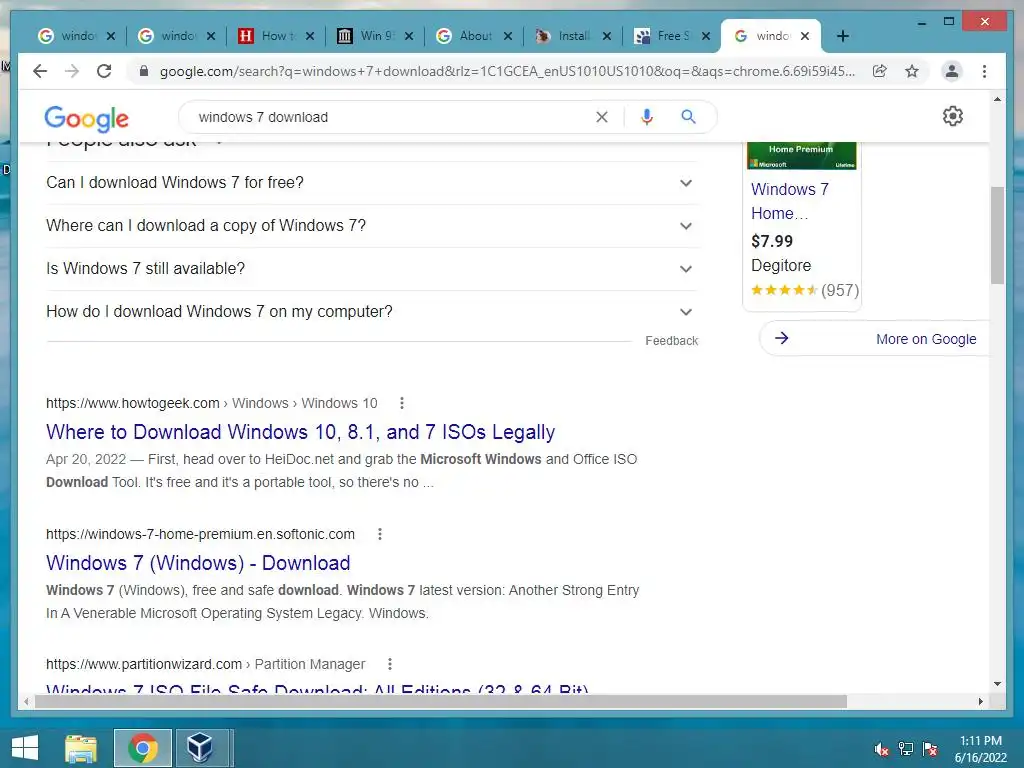Bookmark this page with the star
Screen dimensions: 1024x768
pos(912,71)
